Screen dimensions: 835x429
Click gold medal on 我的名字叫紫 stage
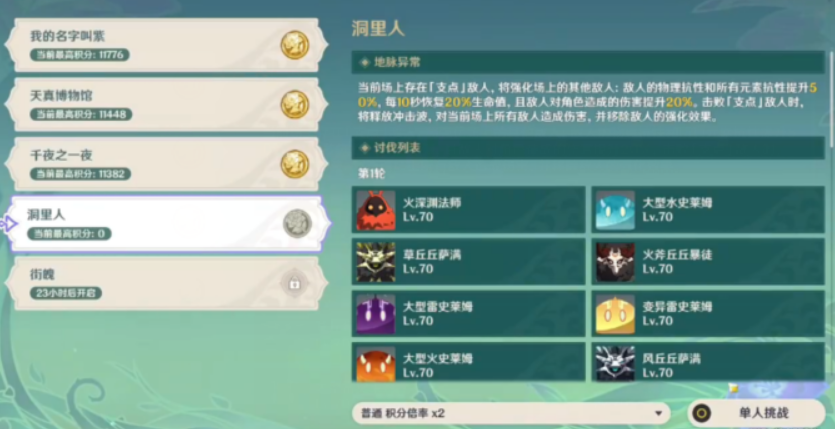coord(295,45)
